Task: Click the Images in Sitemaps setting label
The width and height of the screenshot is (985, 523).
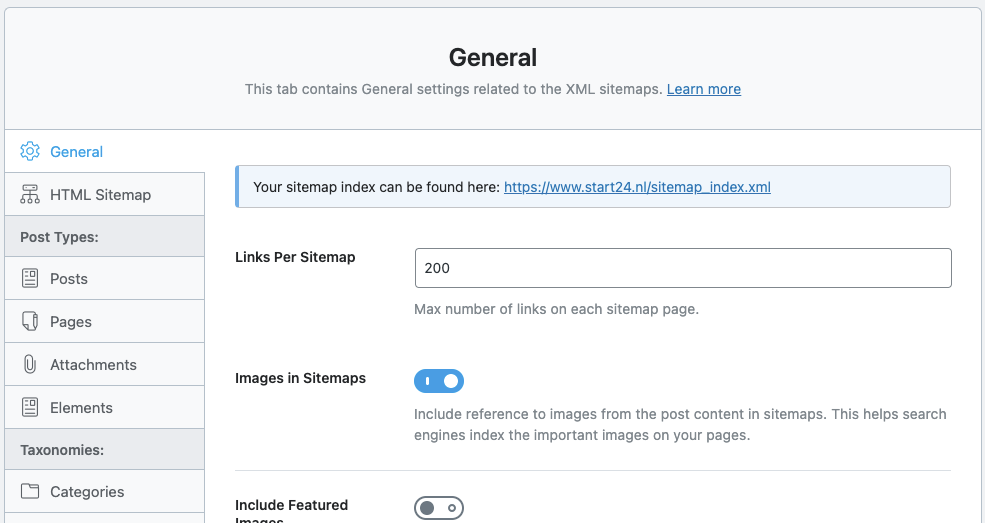Action: (300, 379)
